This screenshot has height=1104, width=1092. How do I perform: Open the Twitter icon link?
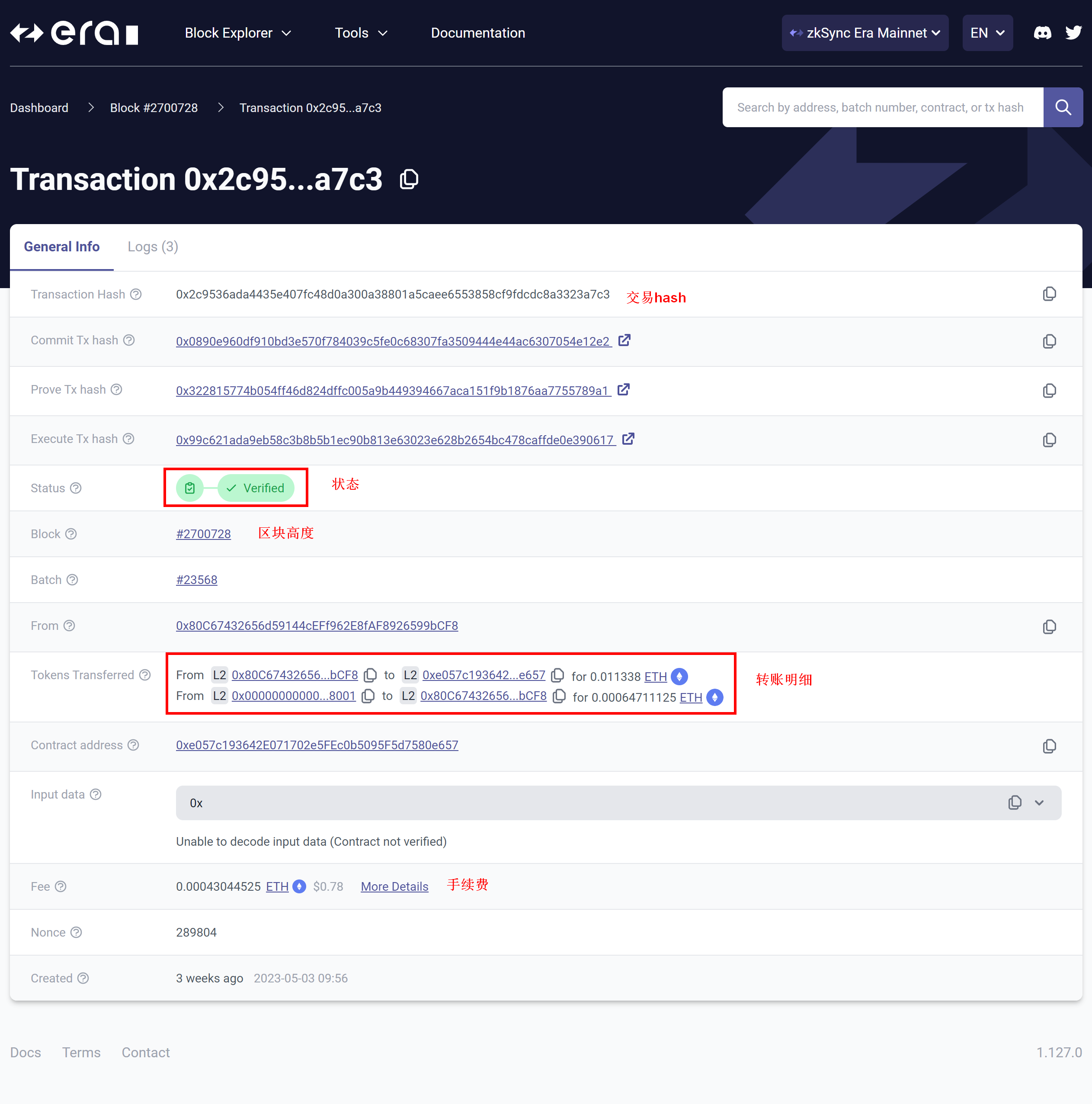tap(1073, 33)
